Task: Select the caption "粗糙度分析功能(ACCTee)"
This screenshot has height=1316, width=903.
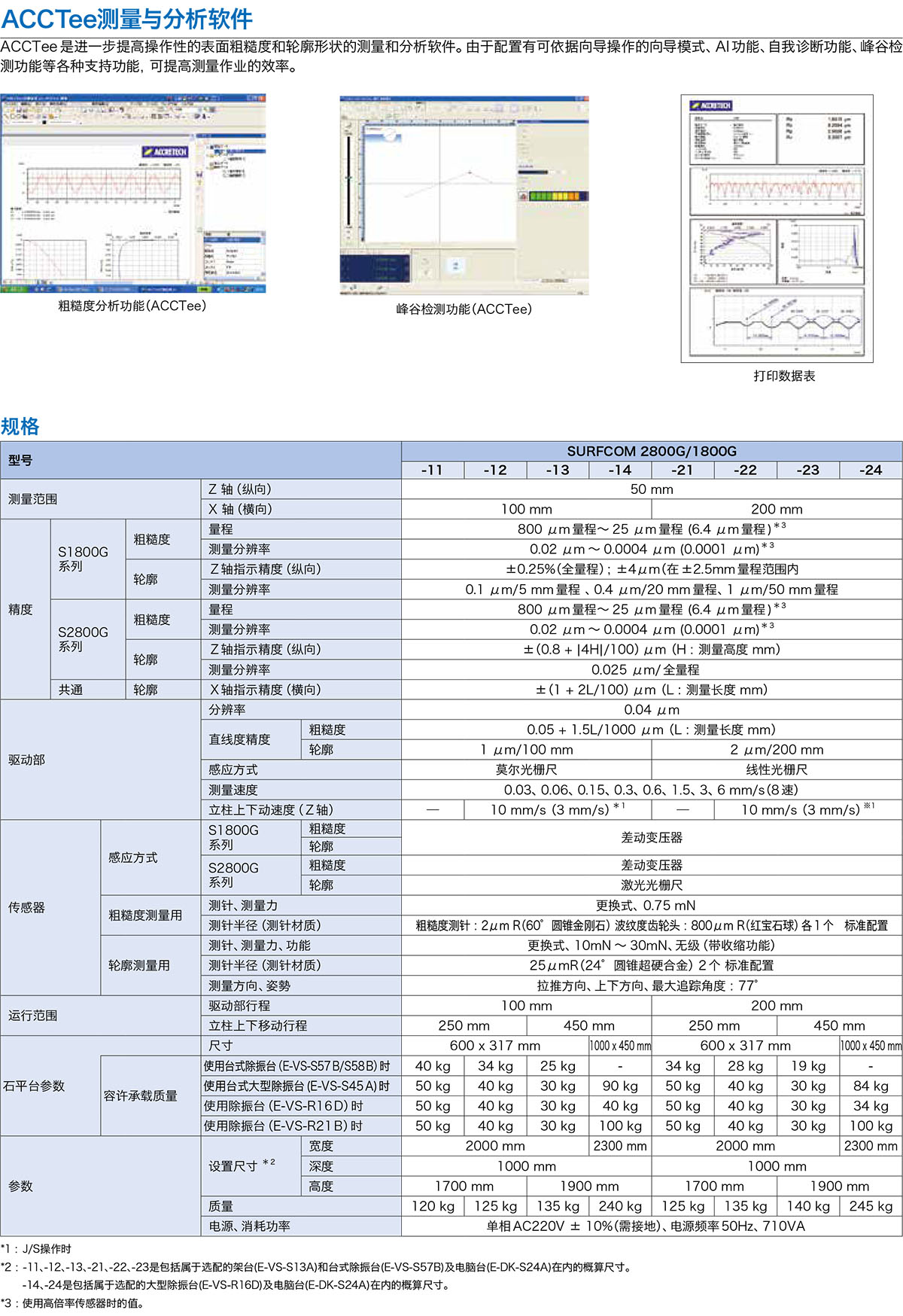Action: 132,306
